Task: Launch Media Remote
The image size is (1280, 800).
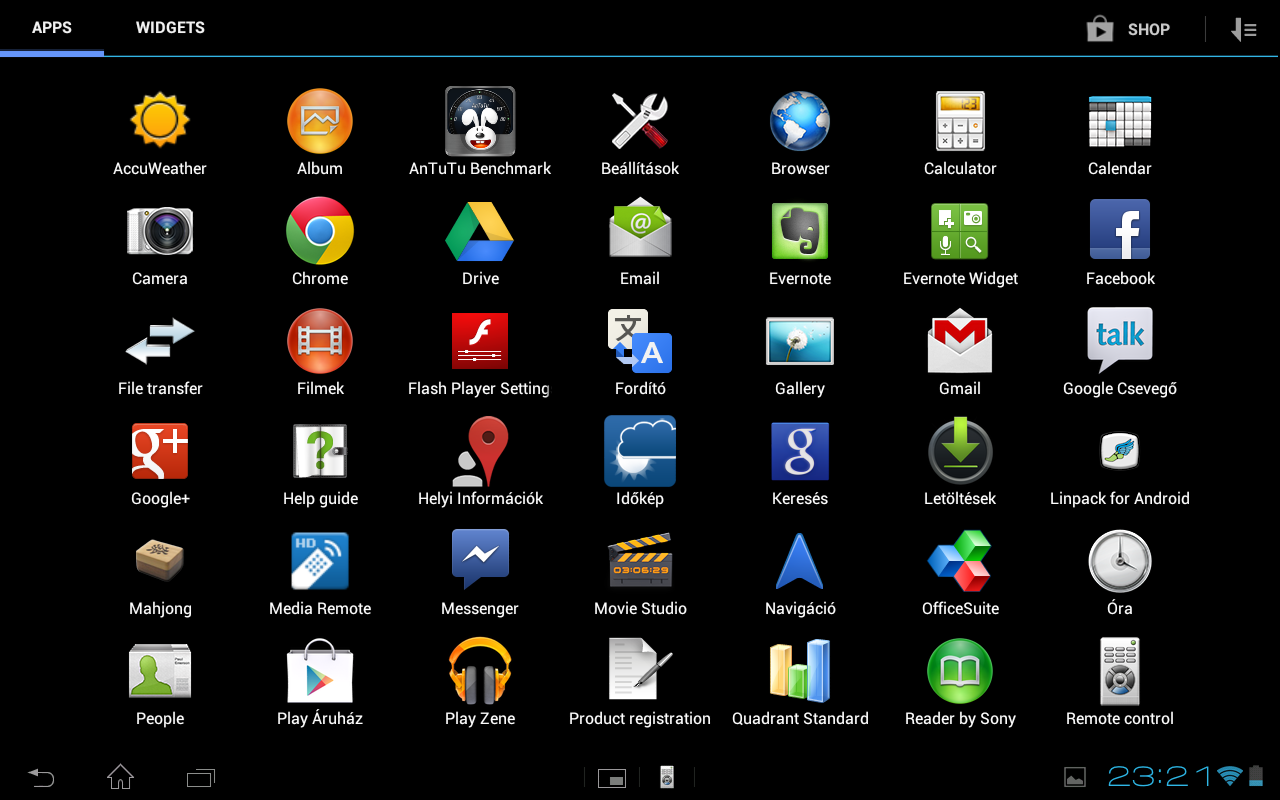Action: click(x=320, y=573)
